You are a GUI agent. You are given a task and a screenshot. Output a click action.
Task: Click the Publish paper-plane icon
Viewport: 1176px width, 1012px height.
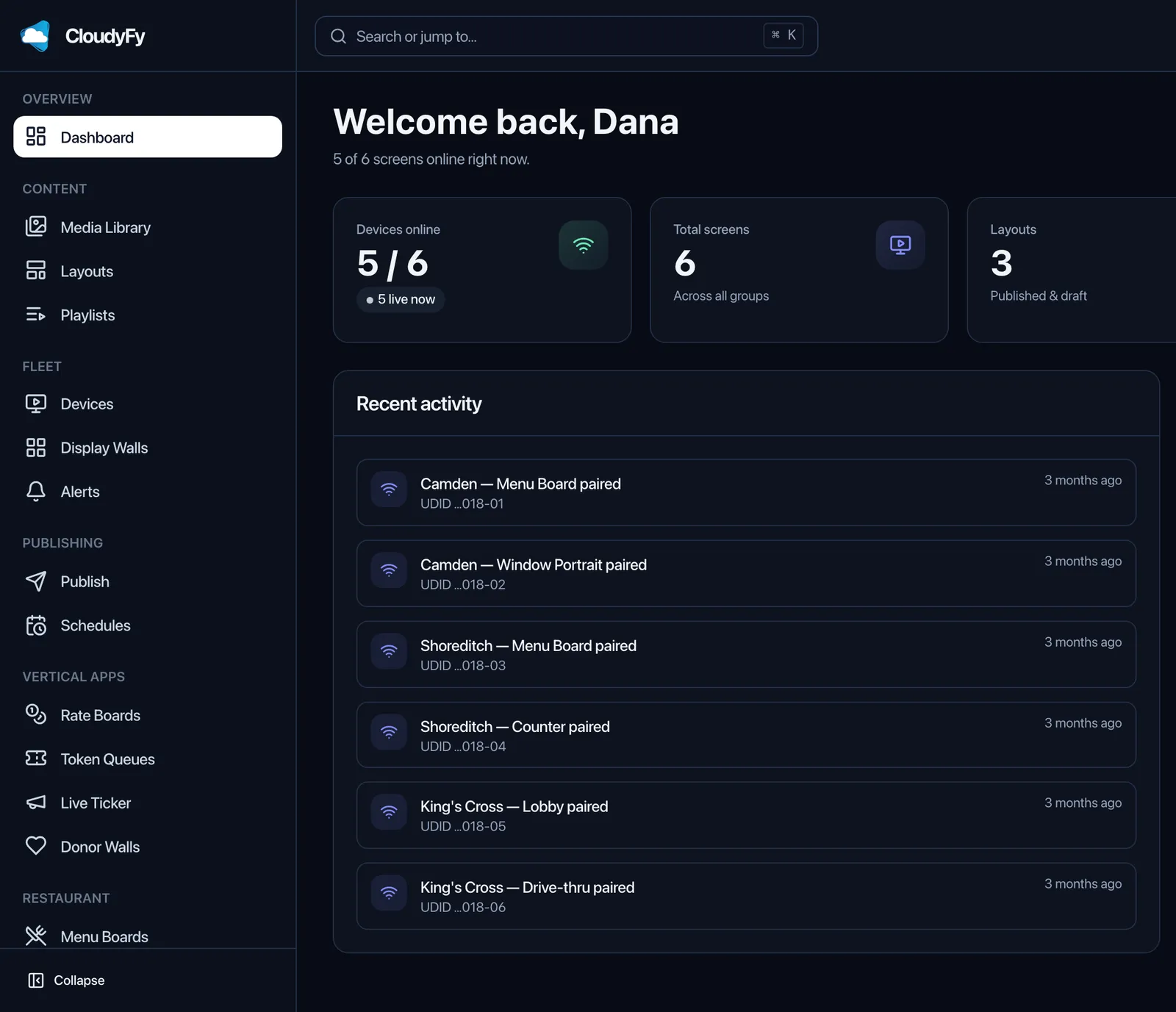(x=36, y=581)
